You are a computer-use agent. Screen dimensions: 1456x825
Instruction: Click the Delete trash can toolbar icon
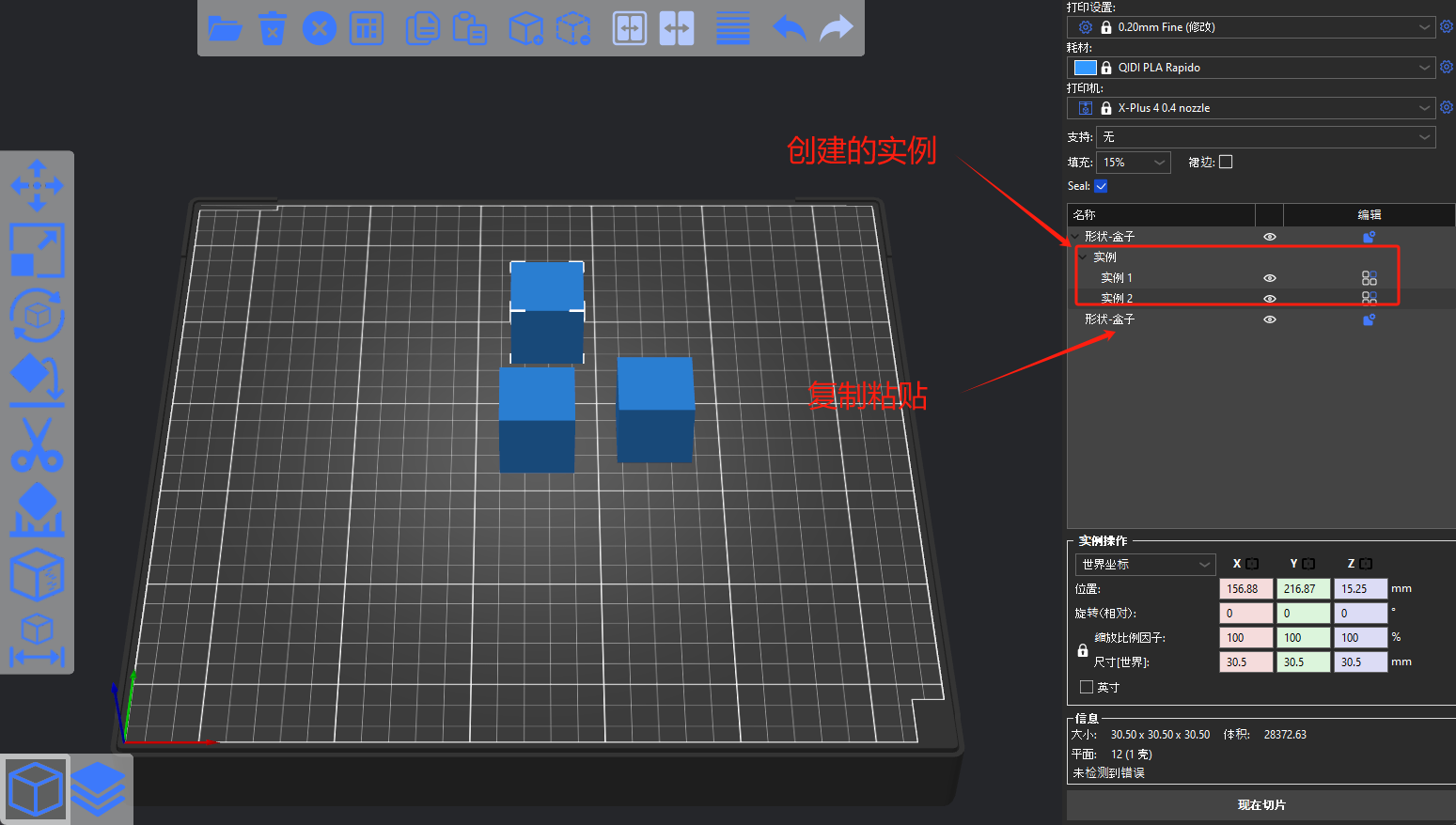[273, 28]
